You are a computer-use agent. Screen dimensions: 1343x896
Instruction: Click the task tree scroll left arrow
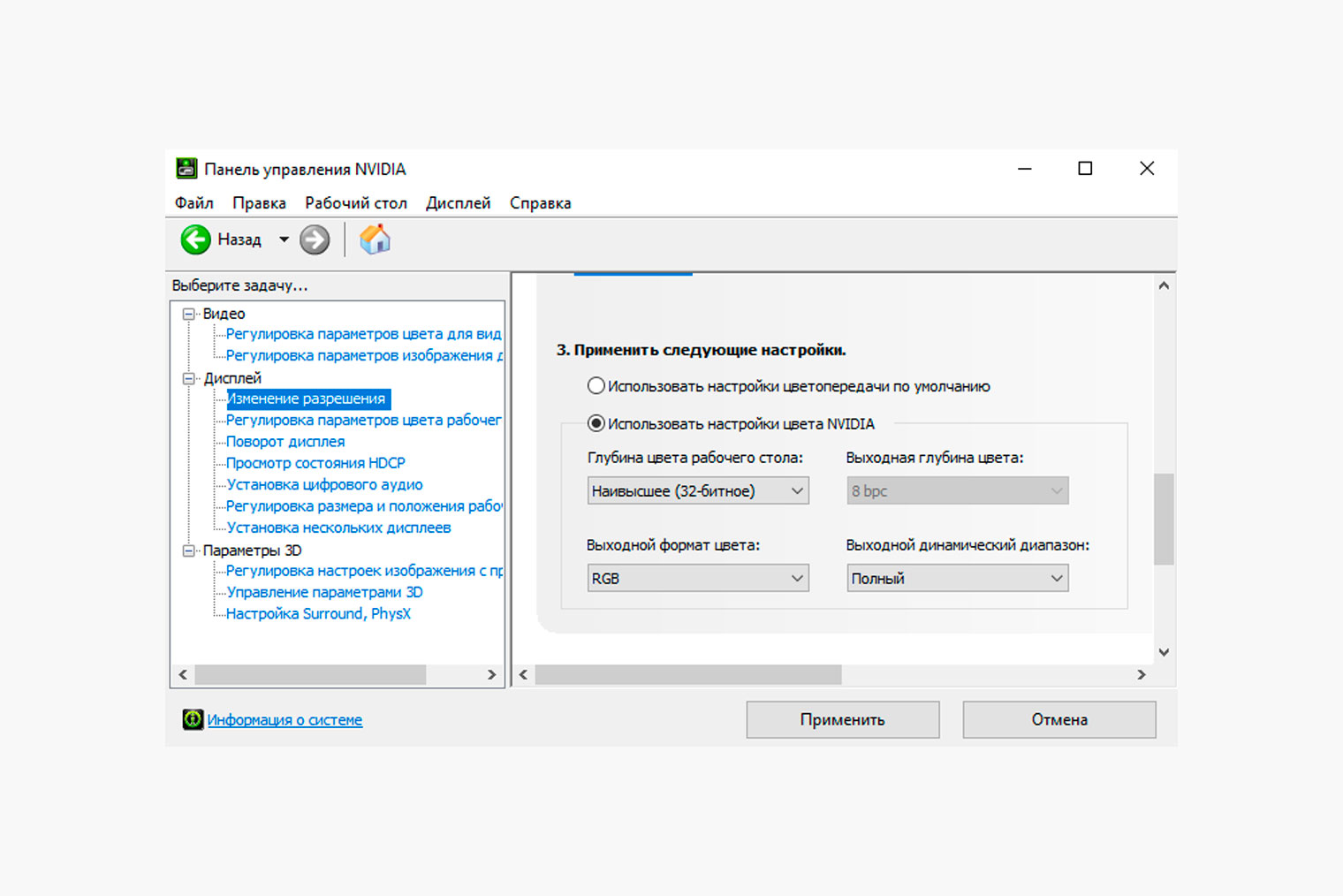(183, 674)
